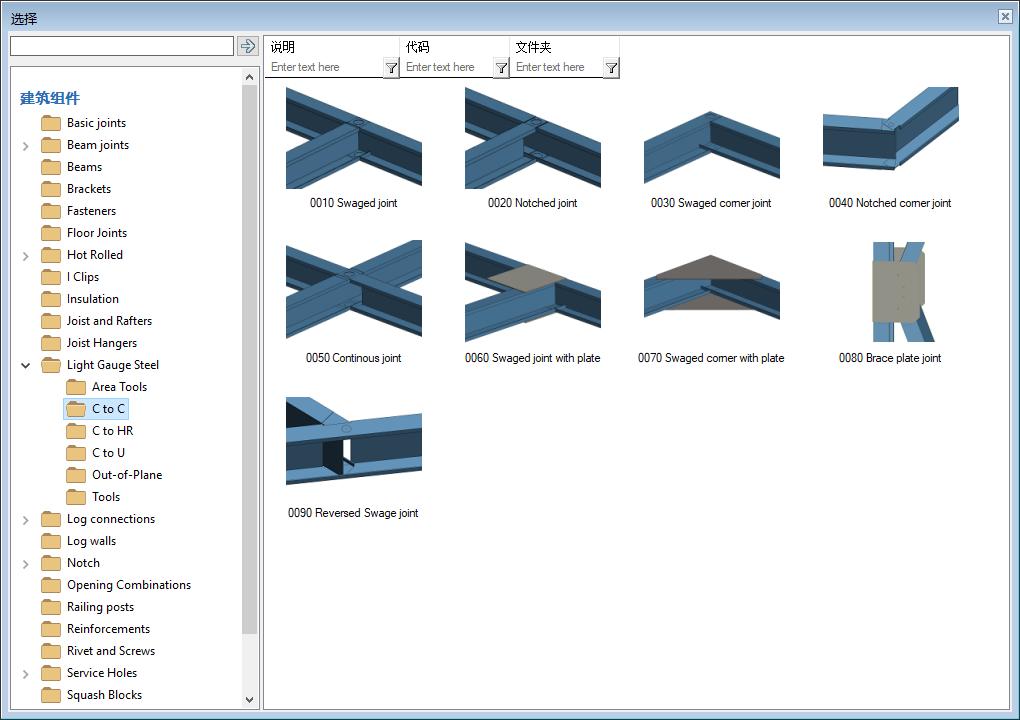
Task: Click the search arrow button
Action: [248, 46]
